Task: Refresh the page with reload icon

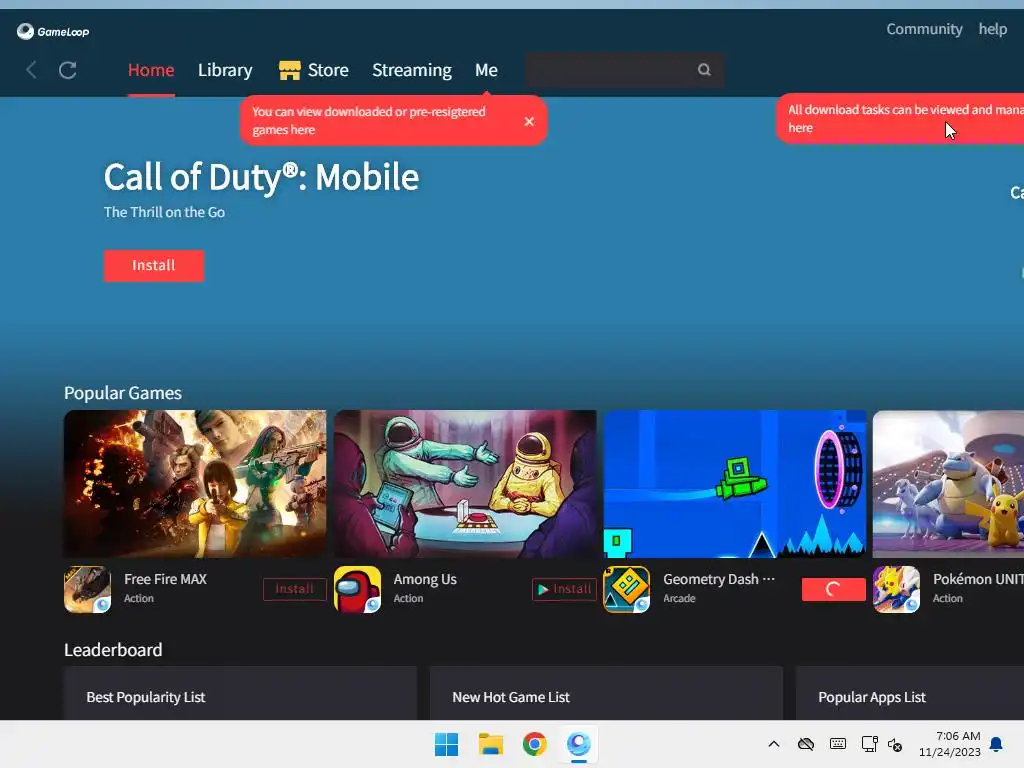Action: (x=68, y=70)
